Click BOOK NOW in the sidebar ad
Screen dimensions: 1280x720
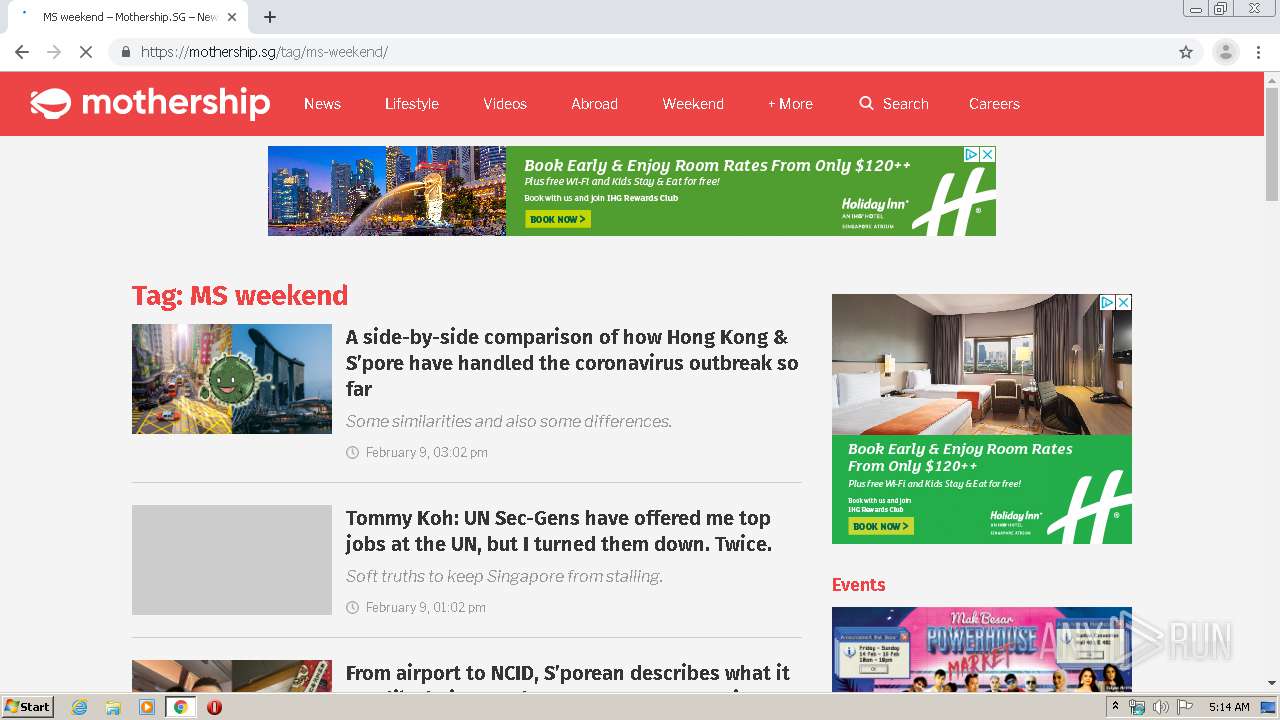click(881, 526)
